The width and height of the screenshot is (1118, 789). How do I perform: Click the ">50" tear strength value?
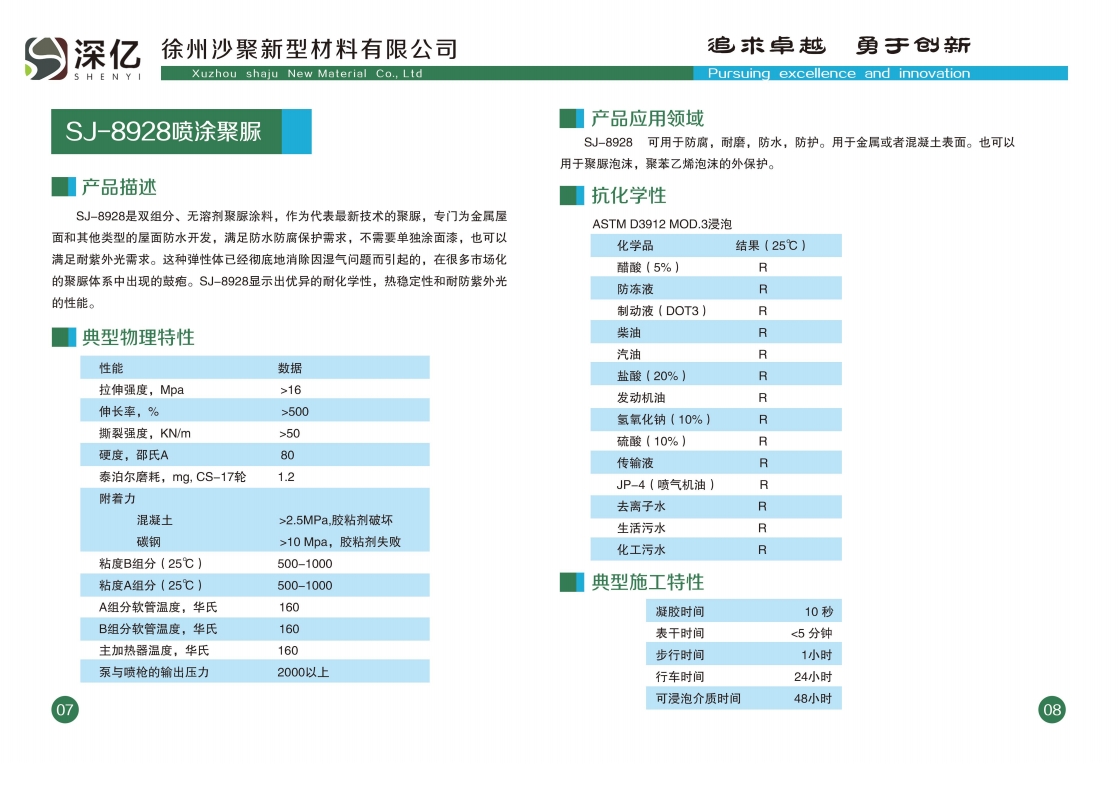(289, 433)
